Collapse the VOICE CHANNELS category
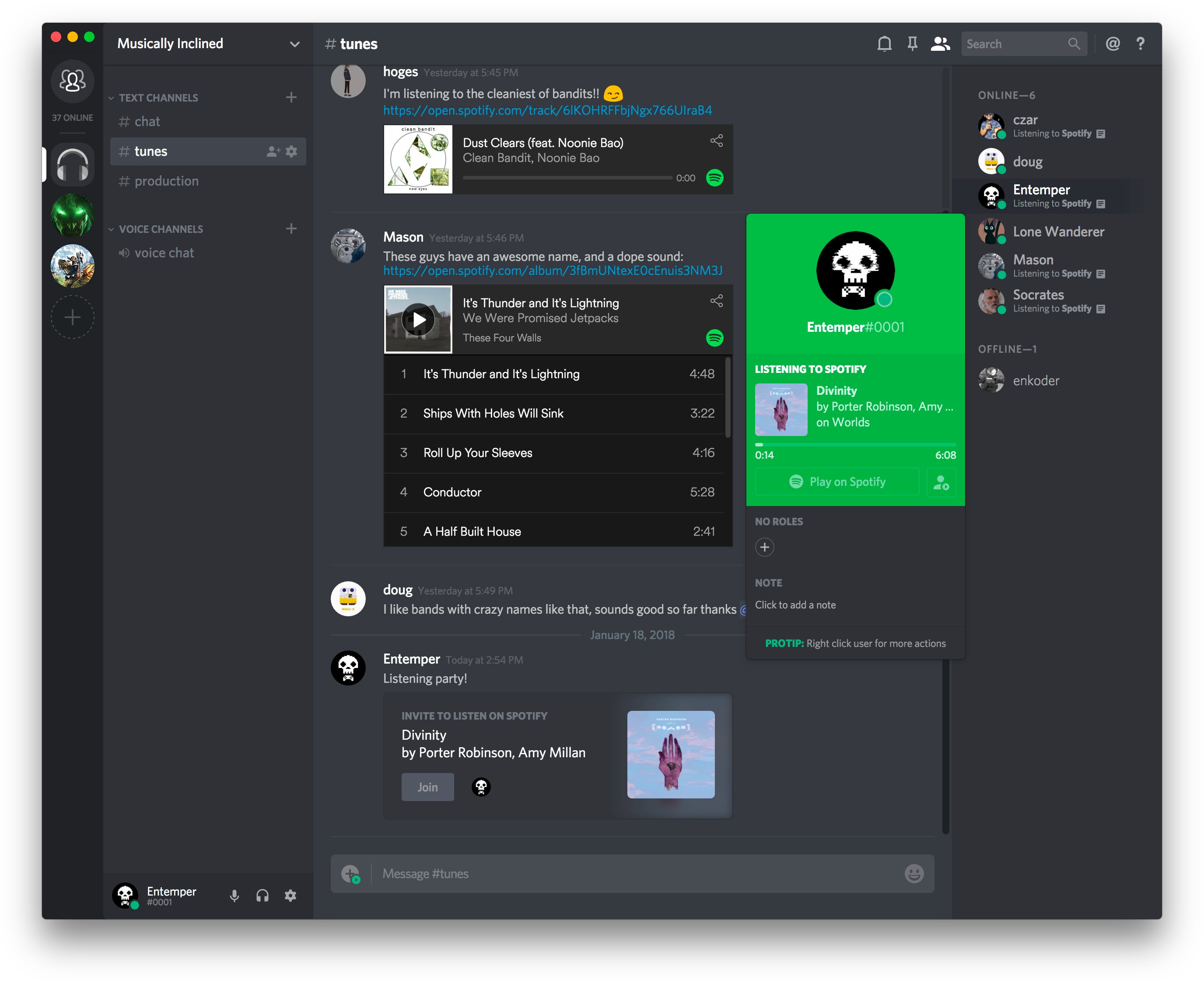Viewport: 1204px width, 984px height. click(x=161, y=229)
